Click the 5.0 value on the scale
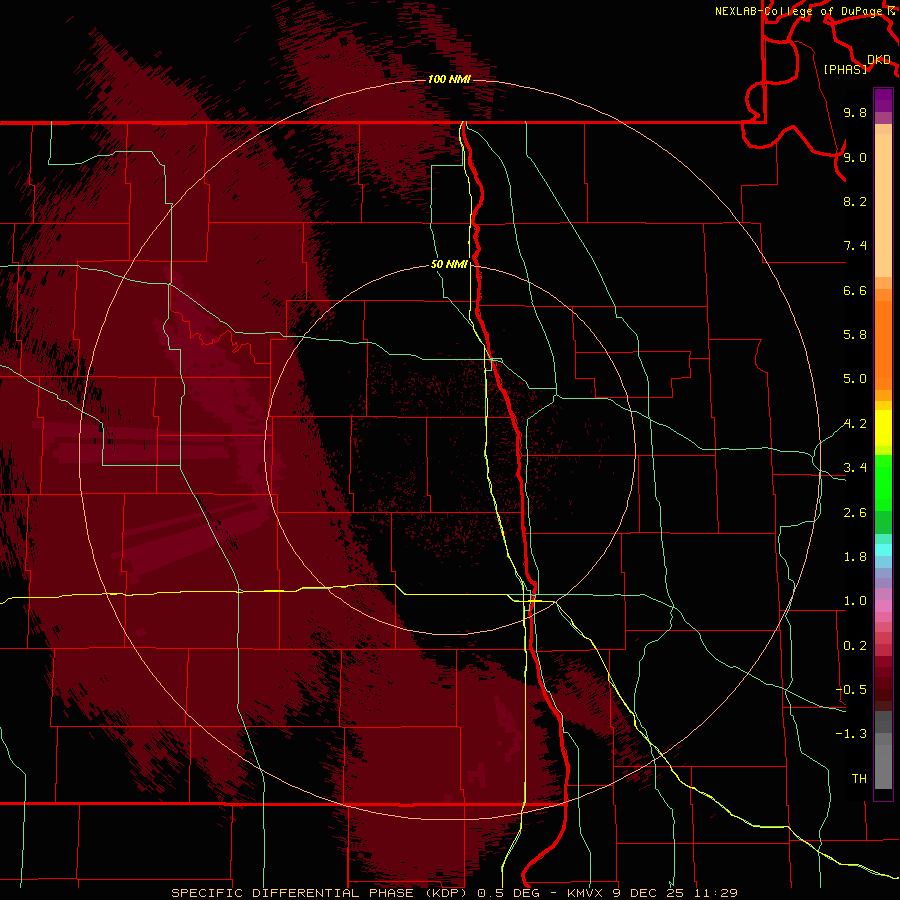This screenshot has height=900, width=900. click(855, 379)
